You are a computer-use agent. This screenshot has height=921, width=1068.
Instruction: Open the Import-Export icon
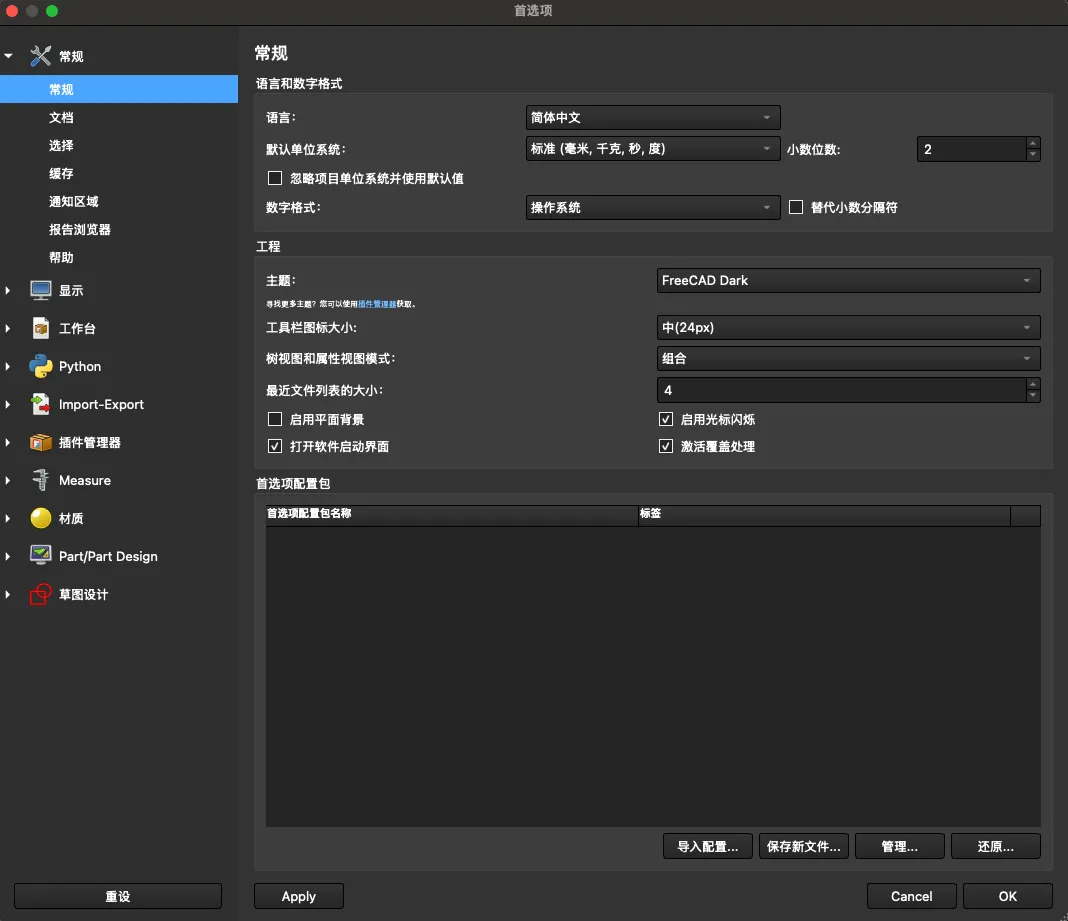(x=41, y=404)
